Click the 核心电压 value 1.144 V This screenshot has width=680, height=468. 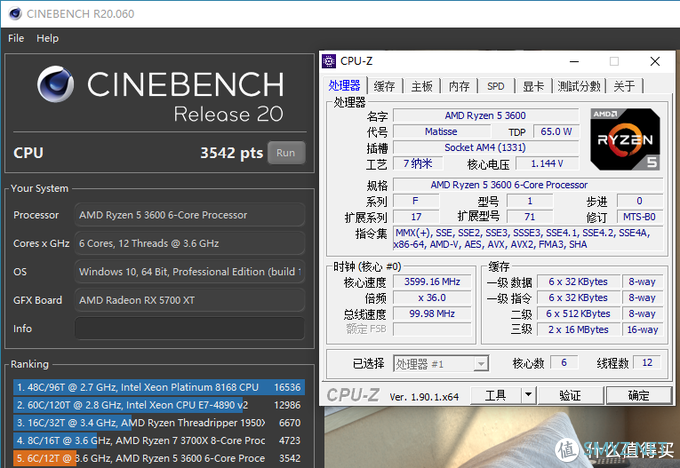click(547, 164)
